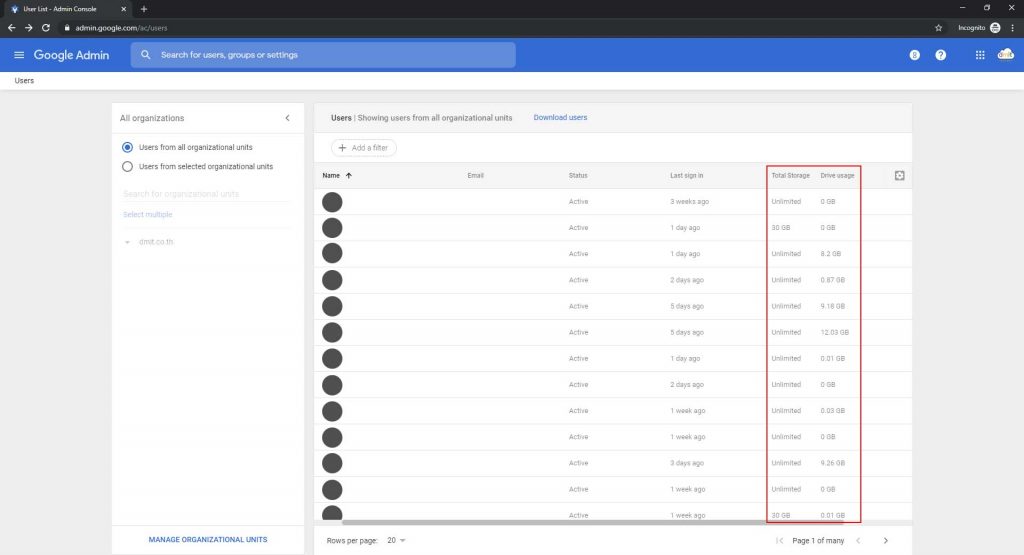
Task: Click the 8.2 GB drive usage cell
Action: (x=831, y=254)
